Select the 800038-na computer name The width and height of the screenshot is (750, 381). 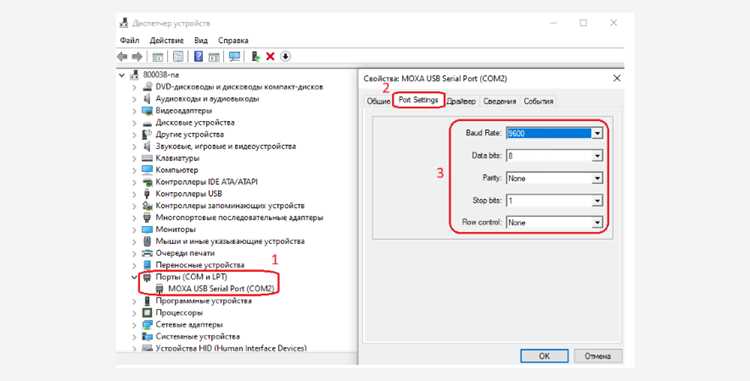click(161, 75)
